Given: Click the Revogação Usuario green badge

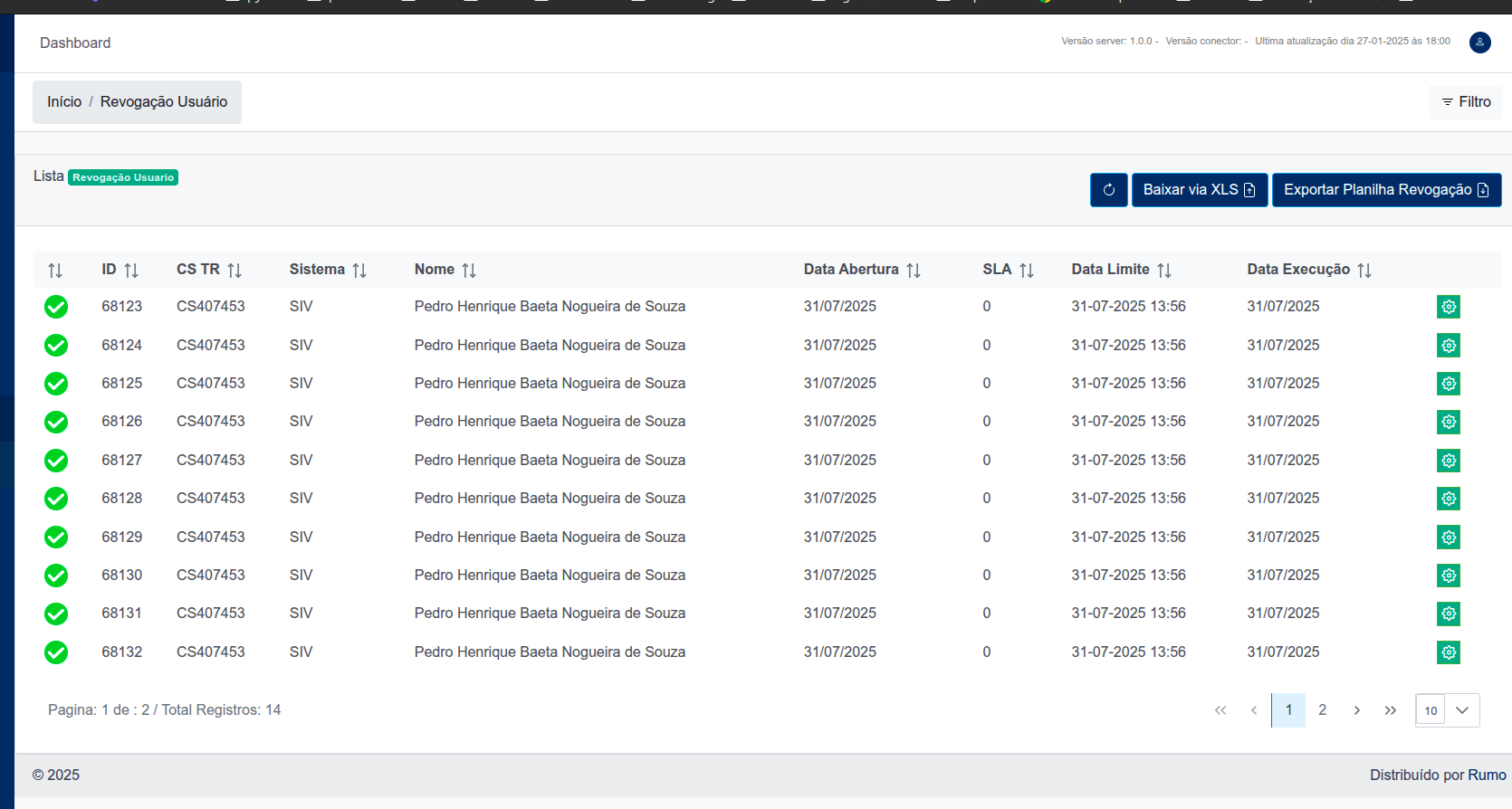Looking at the screenshot, I should (x=123, y=177).
